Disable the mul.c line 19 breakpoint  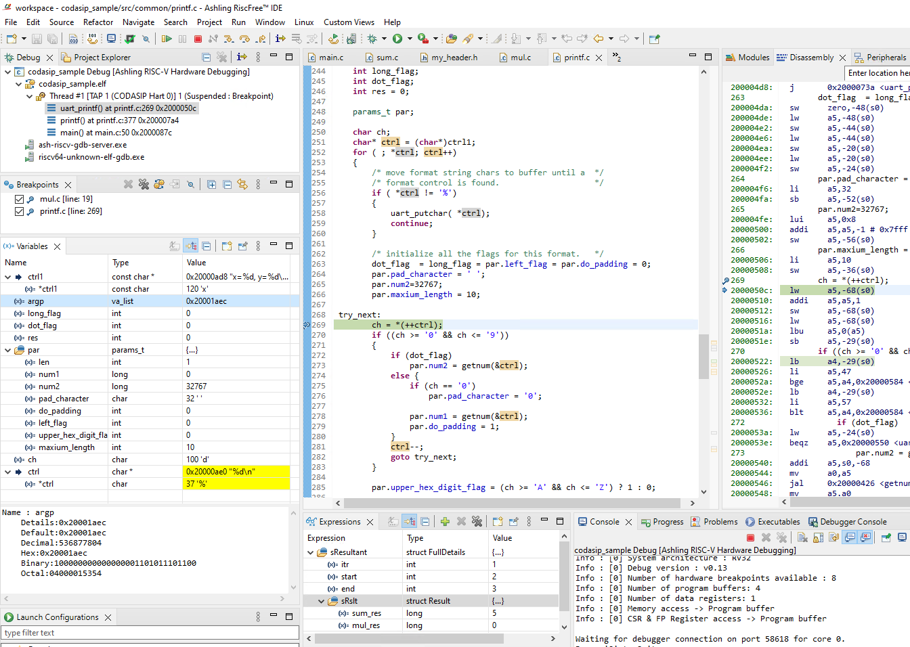click(x=19, y=199)
